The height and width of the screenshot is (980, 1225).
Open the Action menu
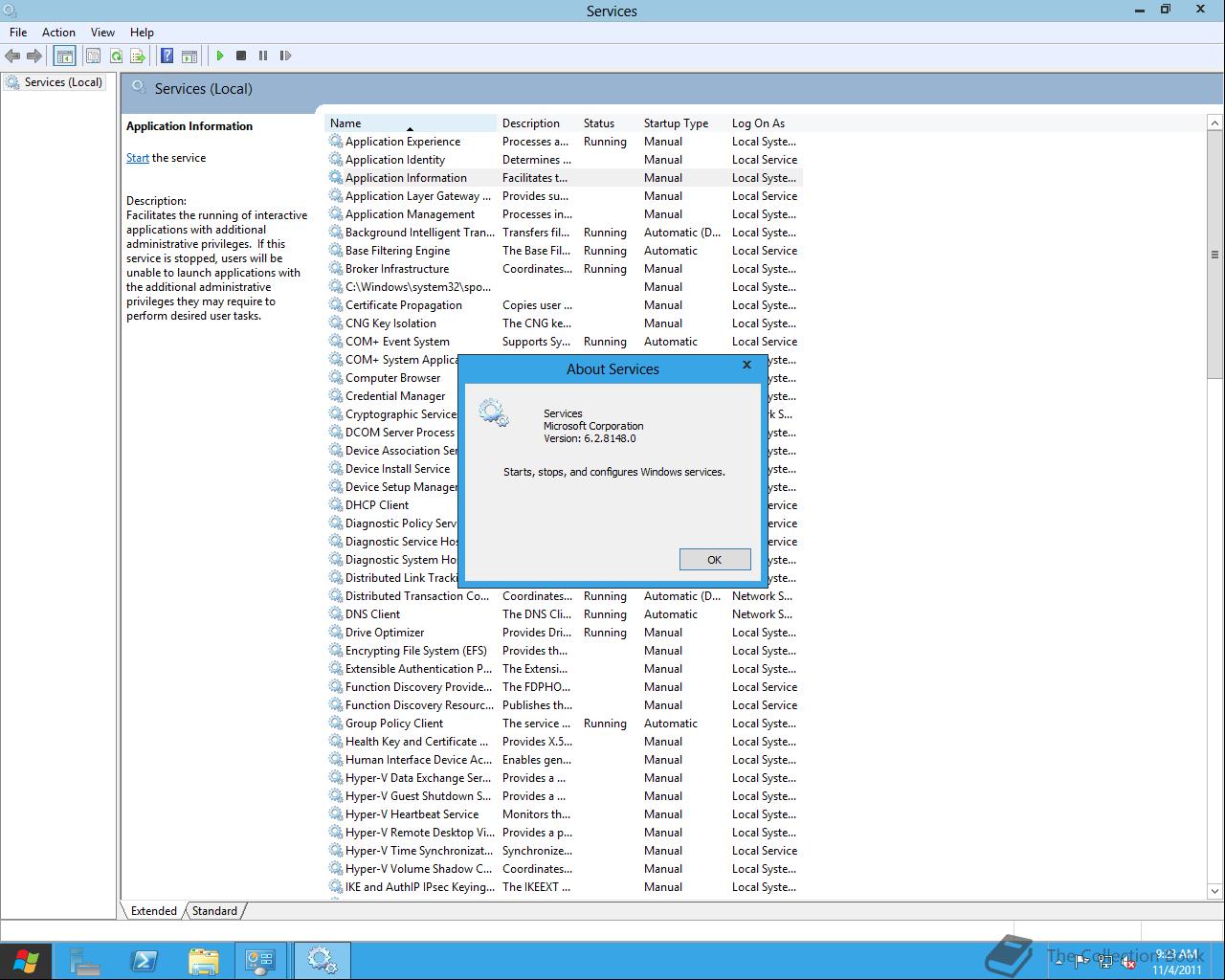click(58, 32)
